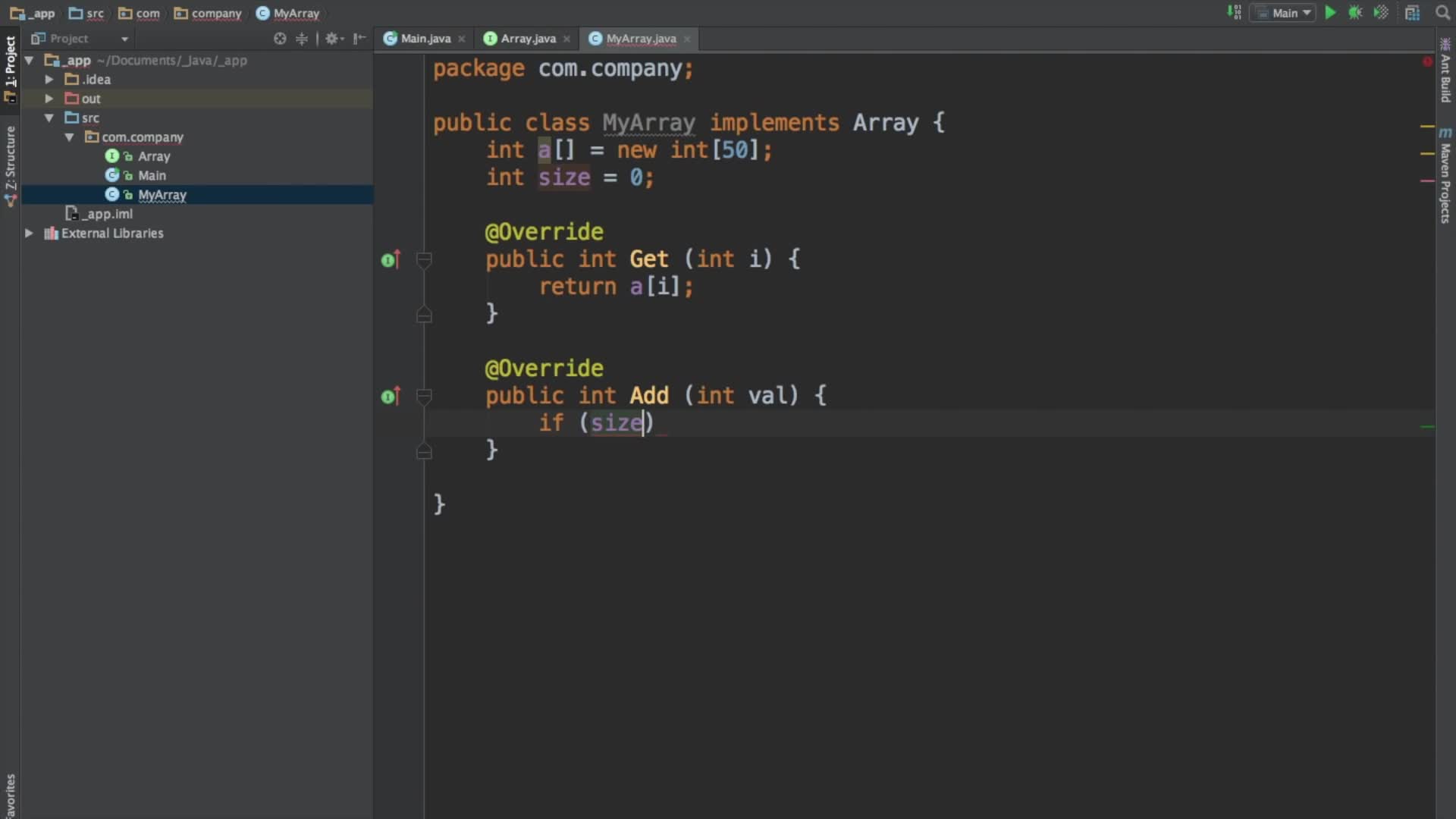Click the green change marker on right stripe

click(1427, 427)
